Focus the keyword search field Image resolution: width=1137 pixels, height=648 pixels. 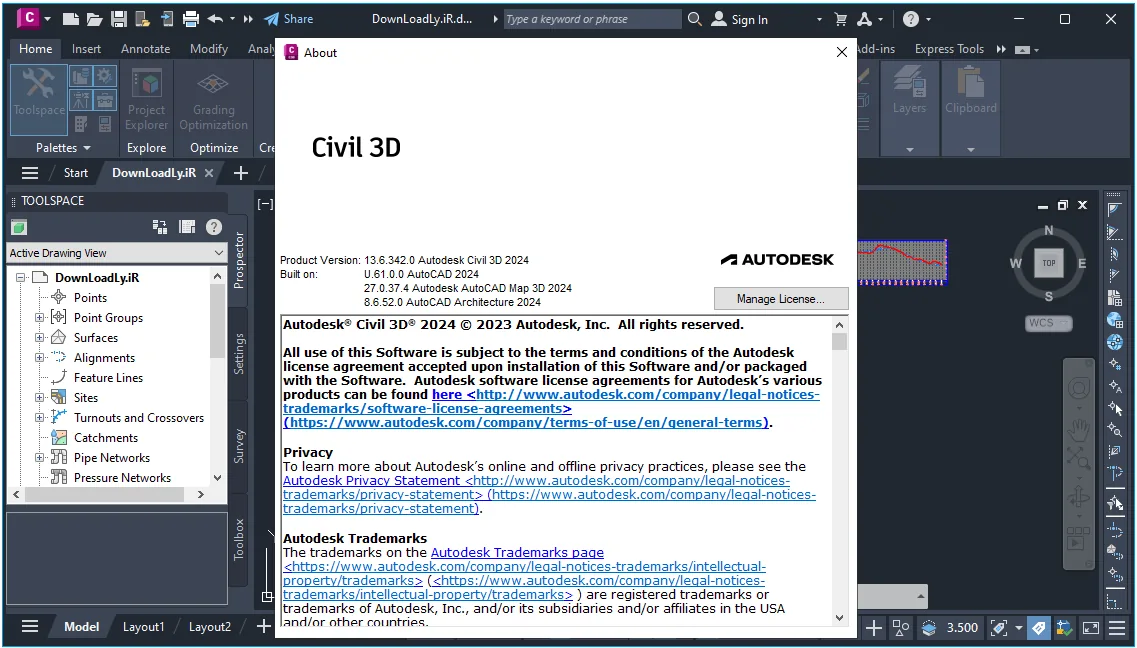click(x=592, y=19)
